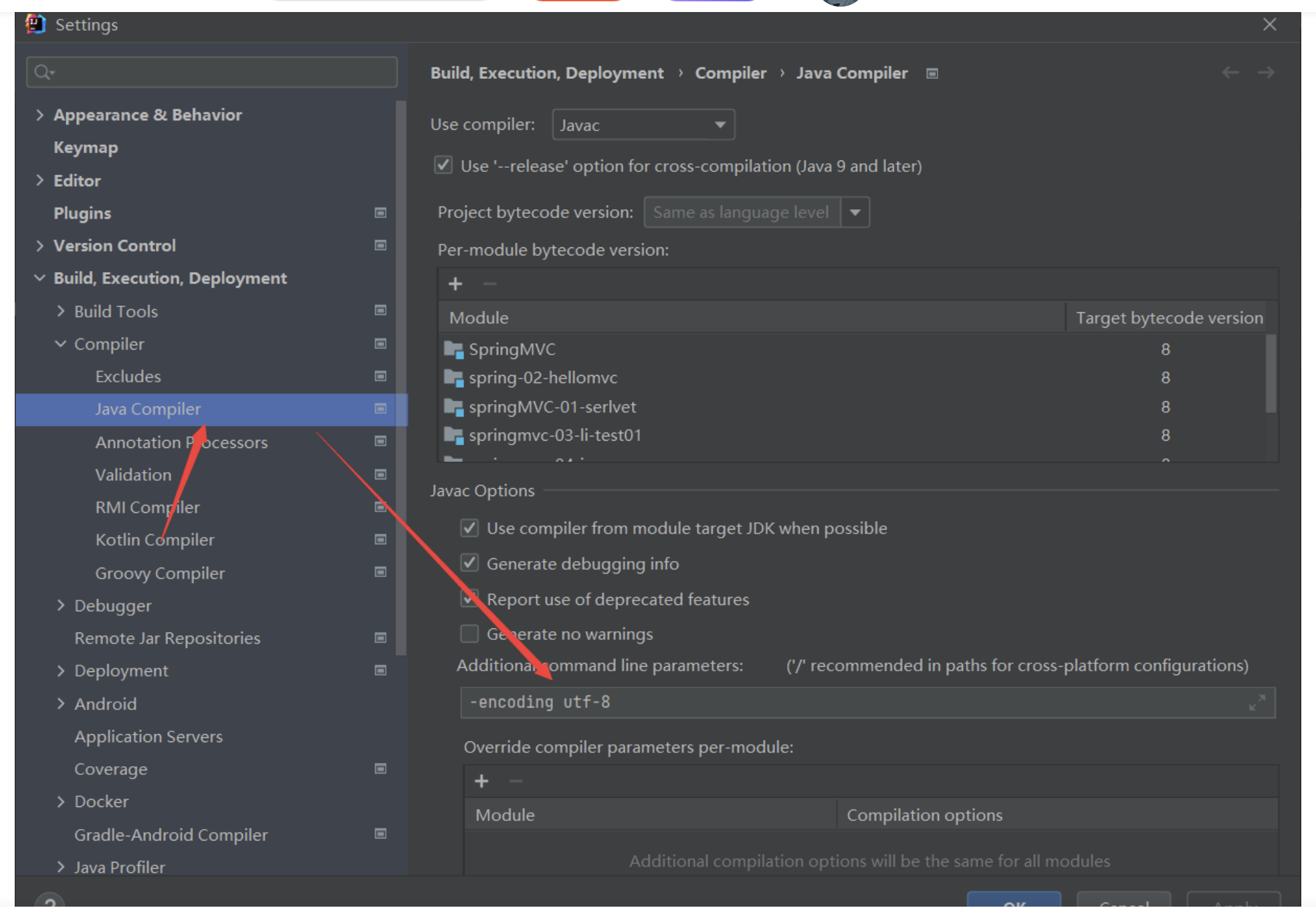Click the Compiler breadcrumb link
Image resolution: width=1316 pixels, height=914 pixels.
(730, 73)
